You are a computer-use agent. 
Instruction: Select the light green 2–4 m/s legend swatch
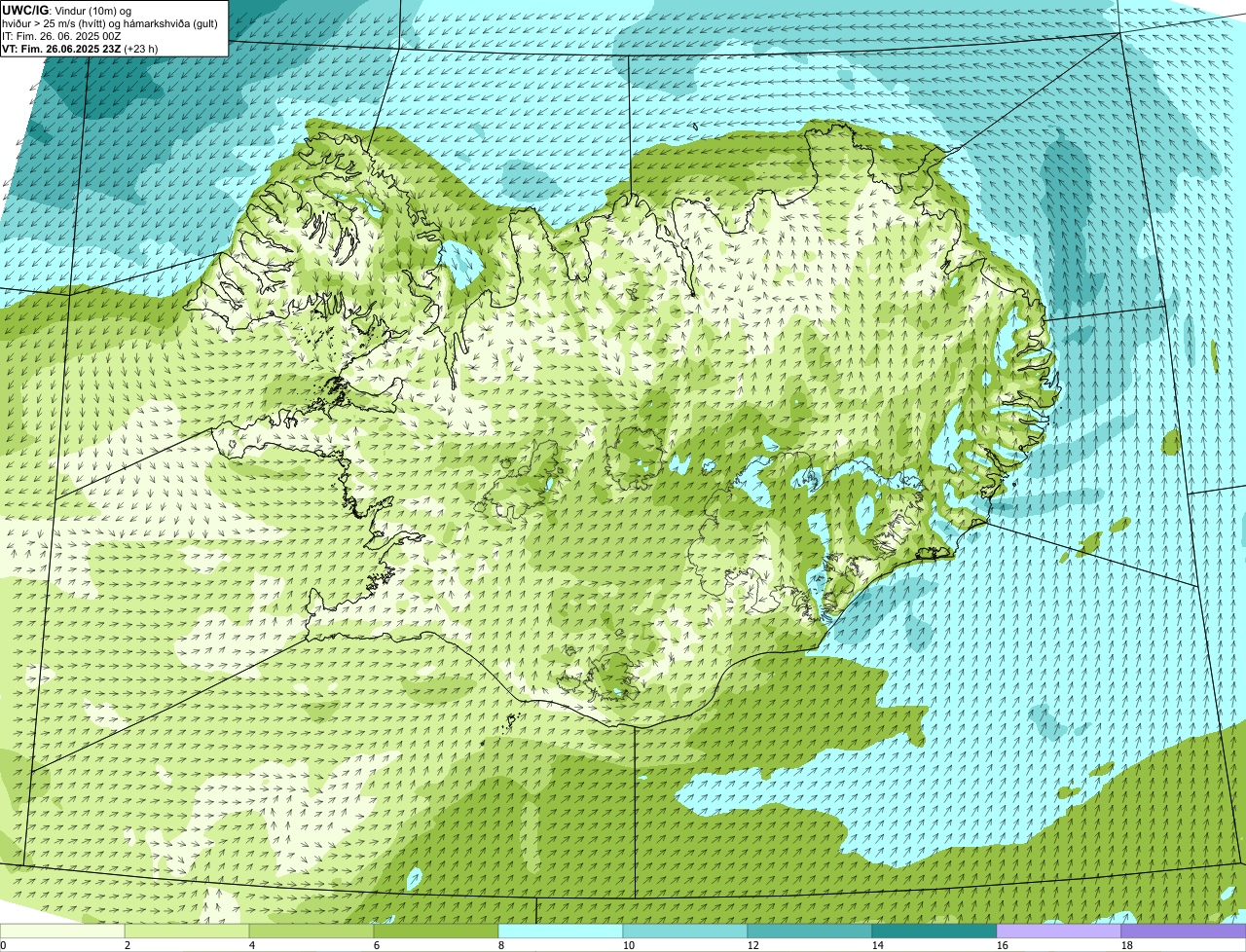click(187, 931)
